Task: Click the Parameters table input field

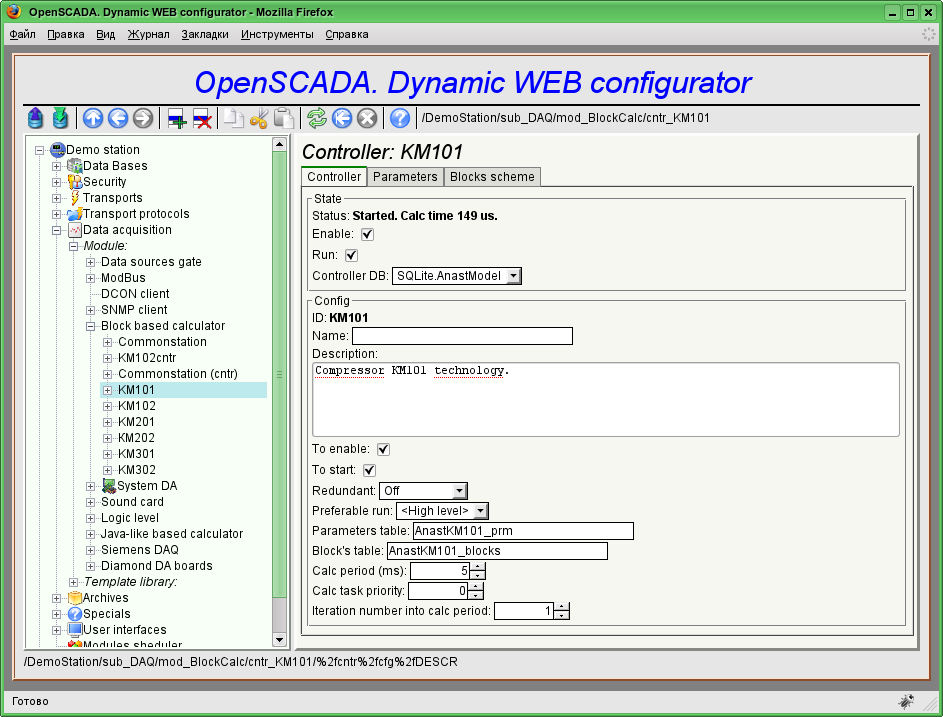Action: click(x=523, y=531)
